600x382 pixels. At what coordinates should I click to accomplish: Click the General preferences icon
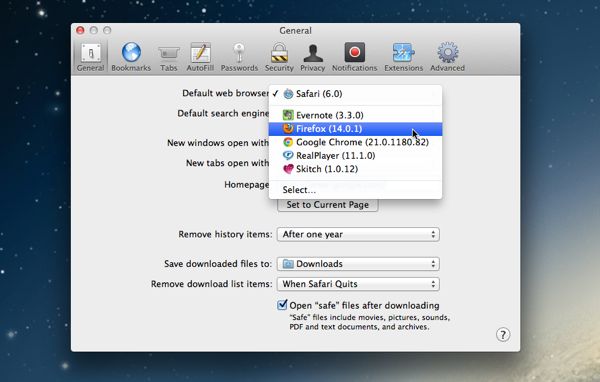pos(91,57)
